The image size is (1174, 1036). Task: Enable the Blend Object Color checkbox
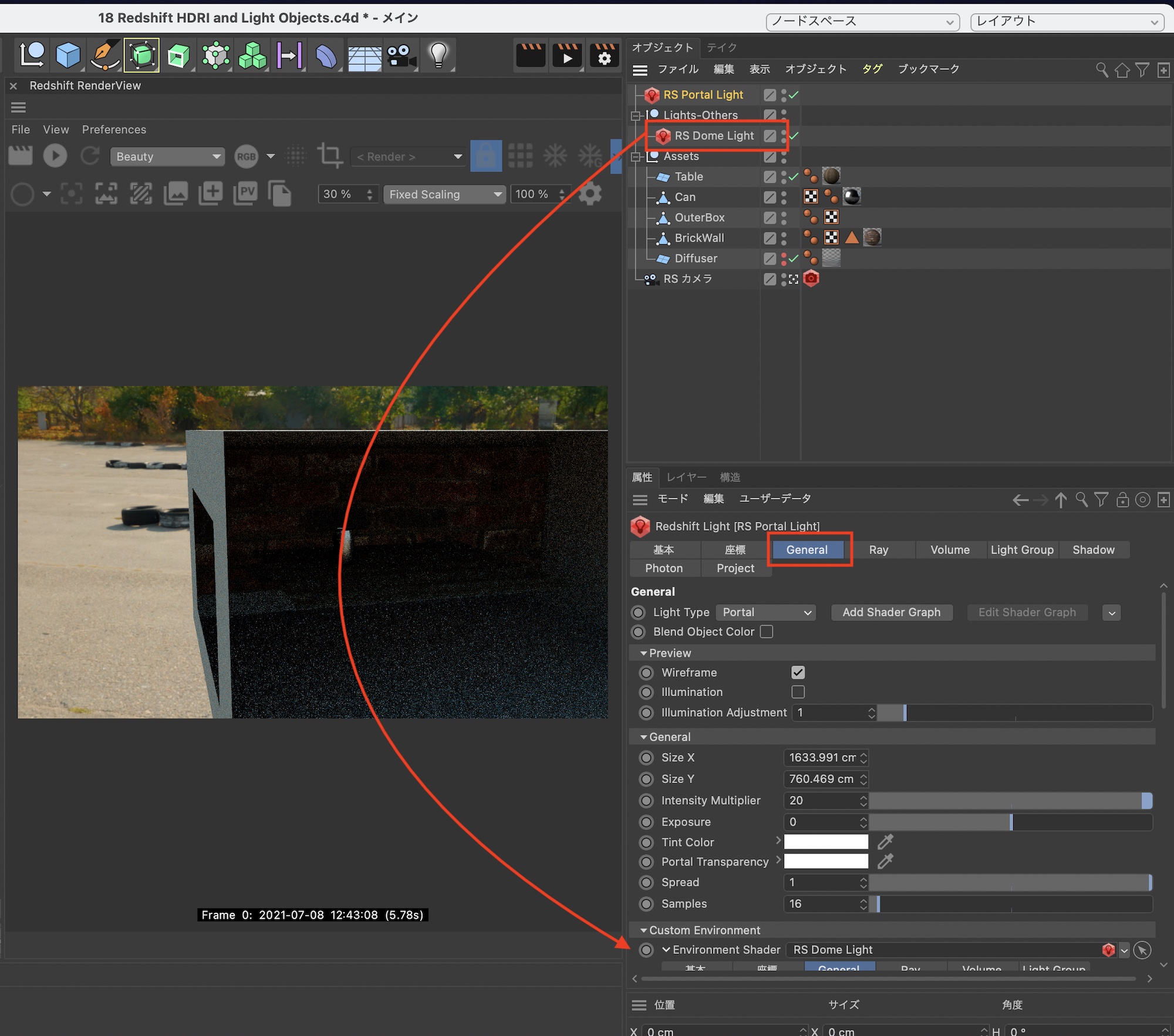(767, 632)
